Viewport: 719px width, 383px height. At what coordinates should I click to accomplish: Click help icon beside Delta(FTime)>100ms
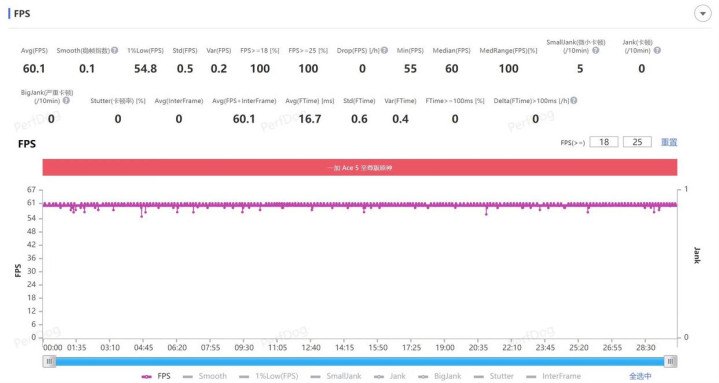[x=574, y=100]
